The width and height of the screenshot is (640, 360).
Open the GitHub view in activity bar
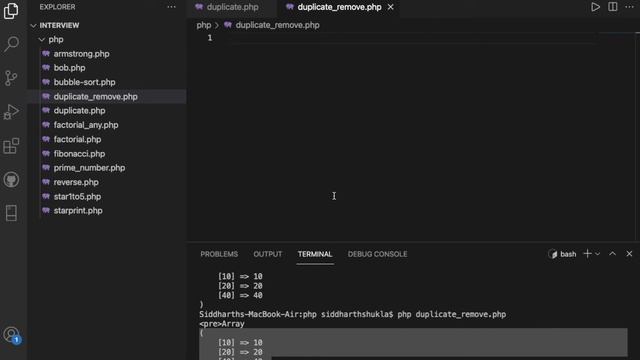(11, 180)
